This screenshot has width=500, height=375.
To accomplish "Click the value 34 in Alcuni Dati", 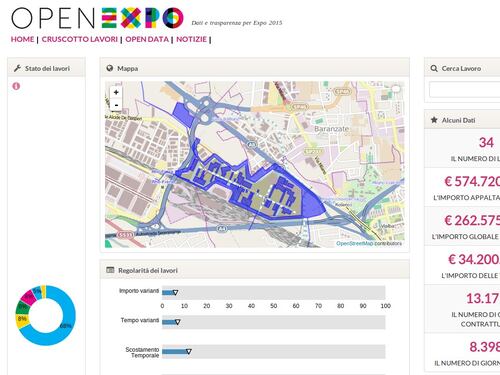I will click(x=486, y=143).
